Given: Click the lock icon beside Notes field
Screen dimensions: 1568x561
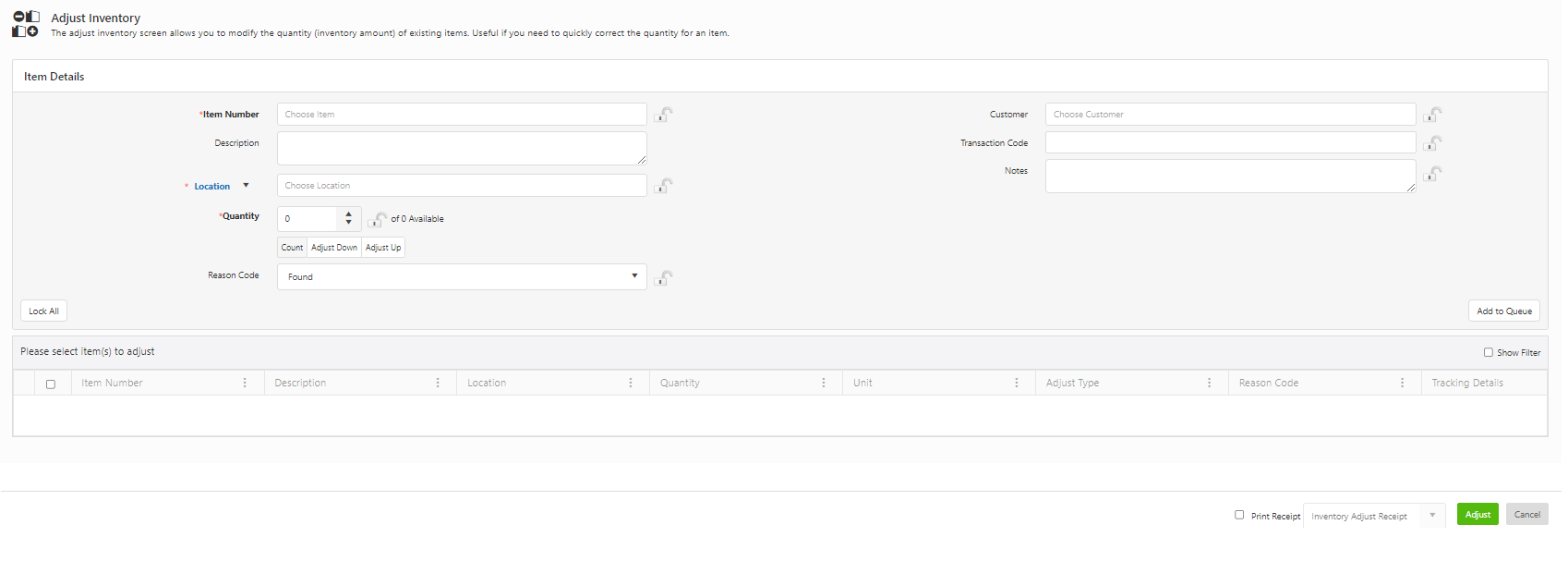Looking at the screenshot, I should [1432, 174].
